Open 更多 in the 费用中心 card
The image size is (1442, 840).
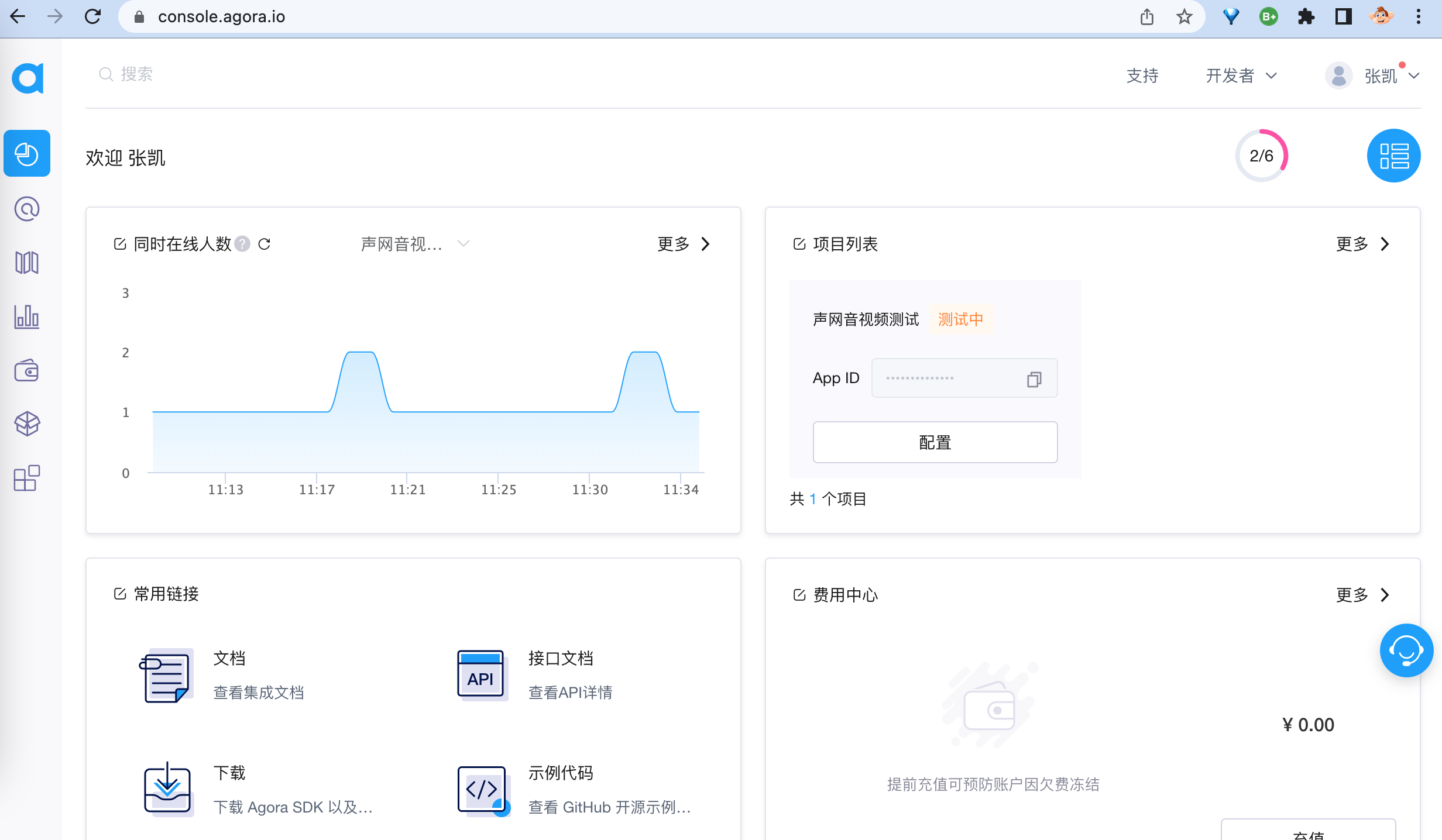pos(1363,595)
